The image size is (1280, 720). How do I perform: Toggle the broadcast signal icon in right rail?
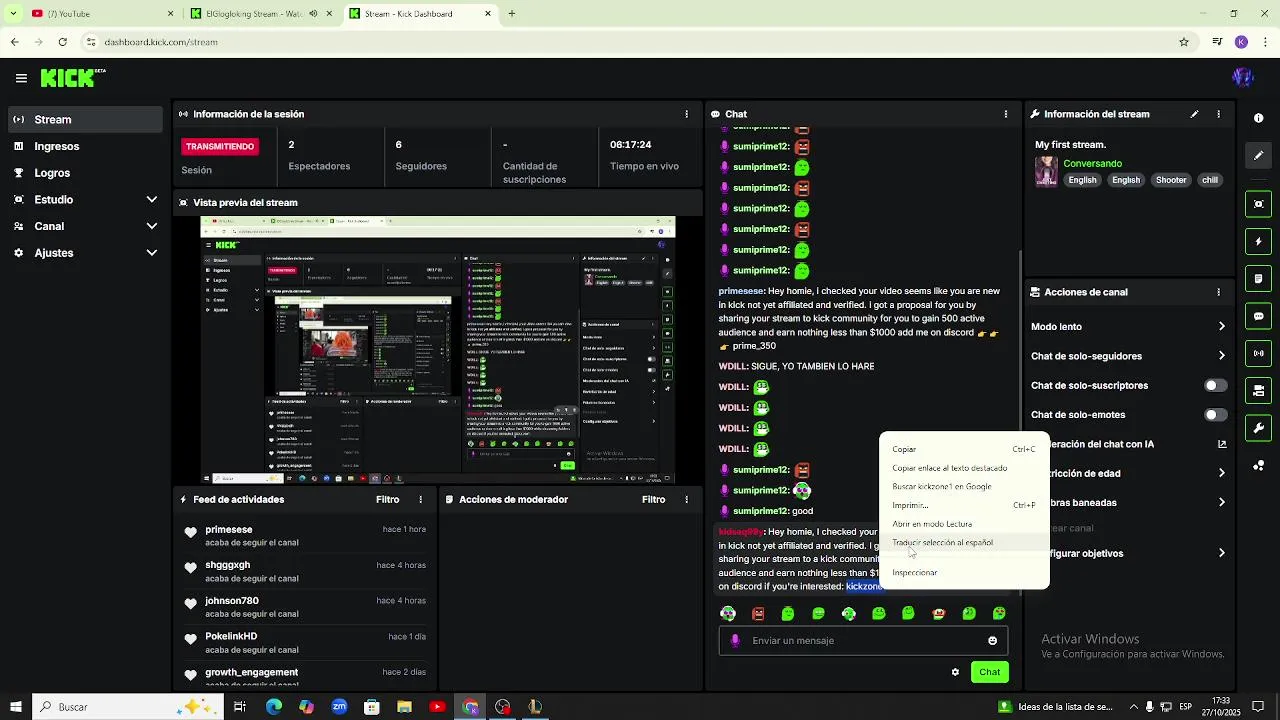coord(1258,353)
